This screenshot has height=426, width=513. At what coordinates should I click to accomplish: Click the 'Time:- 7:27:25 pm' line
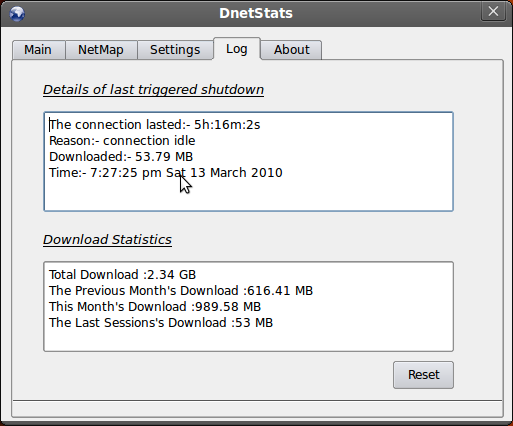pos(166,173)
